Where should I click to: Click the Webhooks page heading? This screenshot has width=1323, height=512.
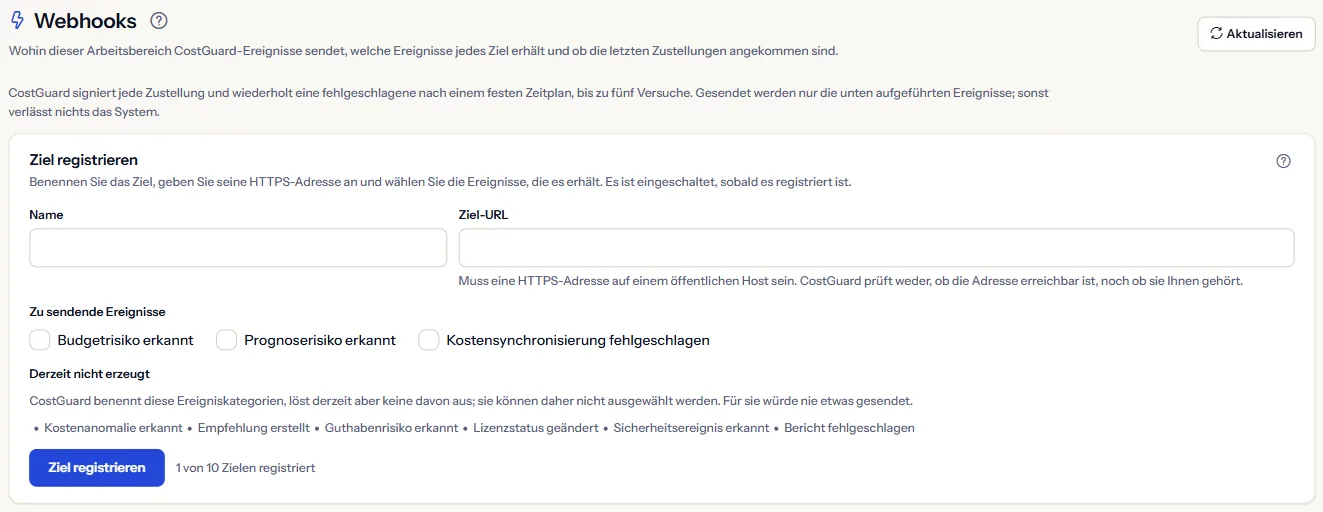[x=85, y=20]
